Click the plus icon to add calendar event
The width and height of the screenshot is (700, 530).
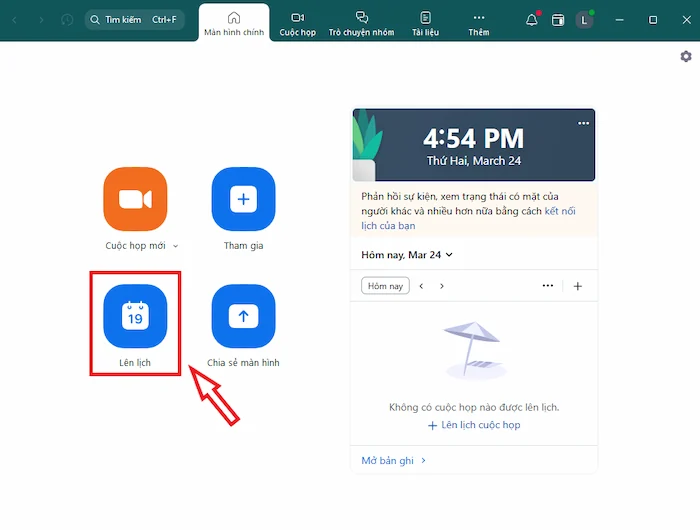point(577,286)
